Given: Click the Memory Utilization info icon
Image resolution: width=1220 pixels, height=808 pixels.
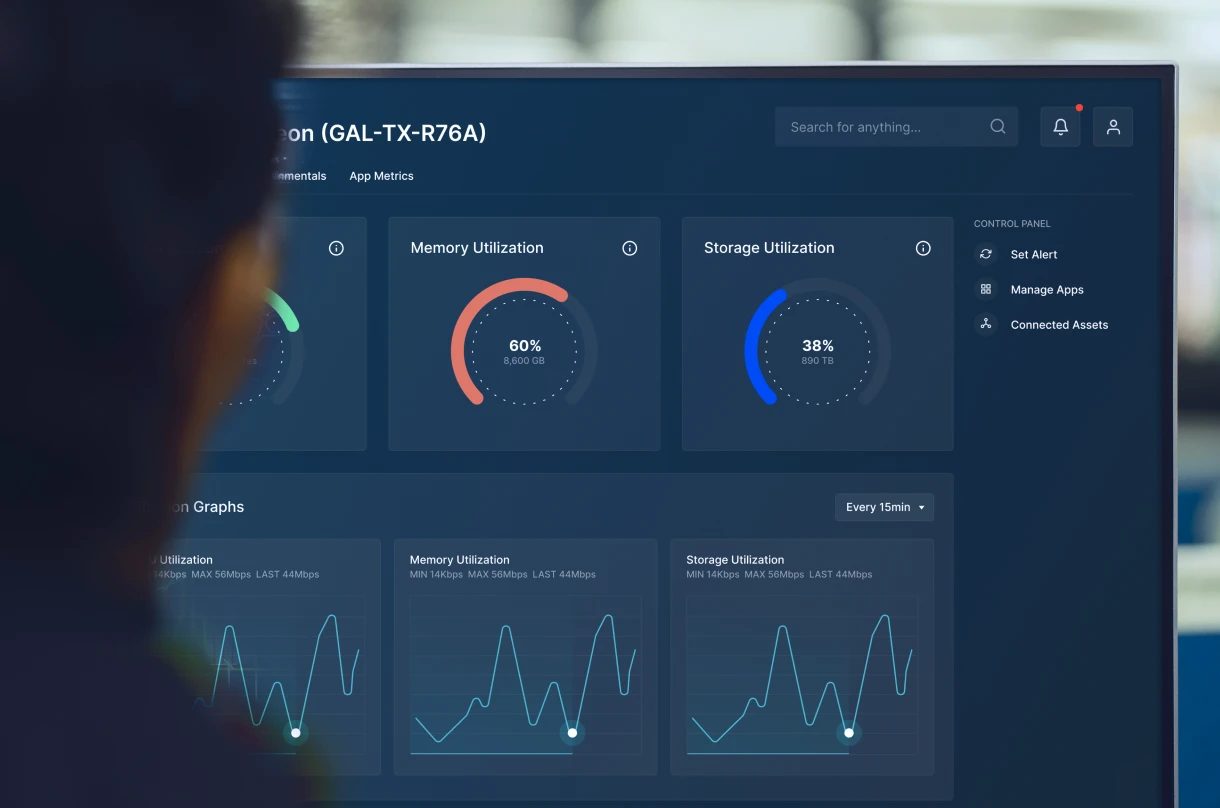Looking at the screenshot, I should (629, 247).
